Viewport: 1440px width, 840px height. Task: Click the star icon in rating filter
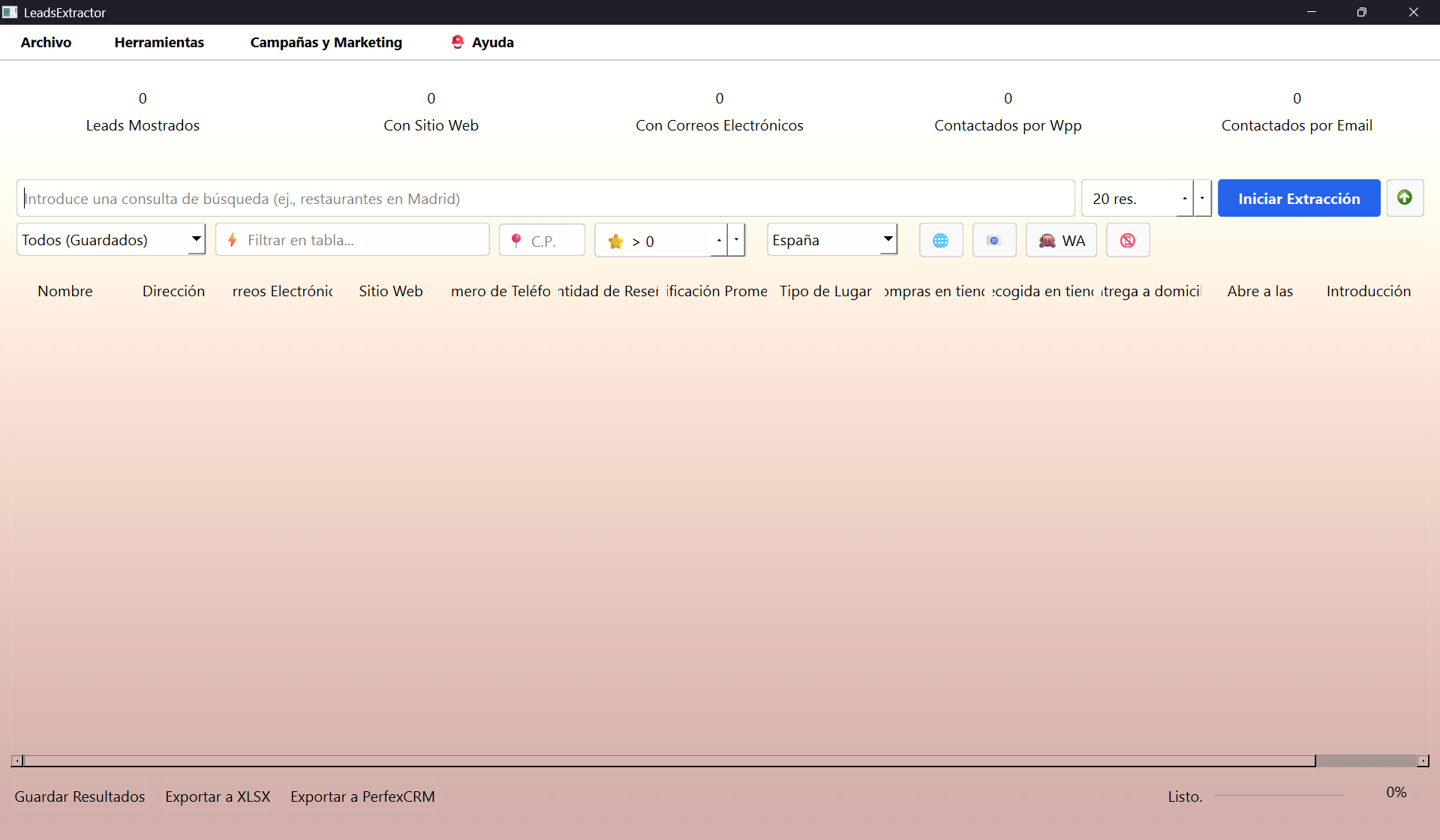pyautogui.click(x=615, y=241)
